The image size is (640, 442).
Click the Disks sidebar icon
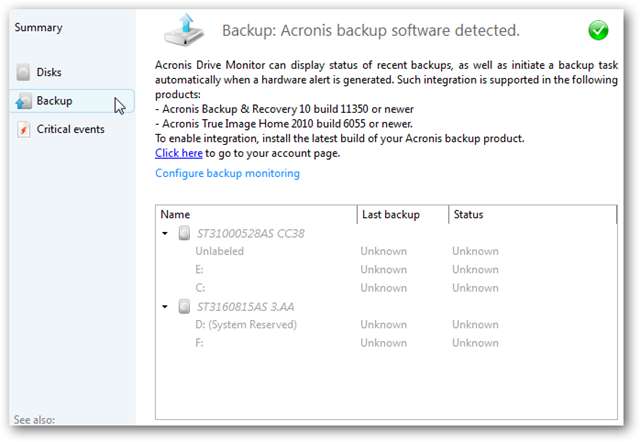click(22, 73)
